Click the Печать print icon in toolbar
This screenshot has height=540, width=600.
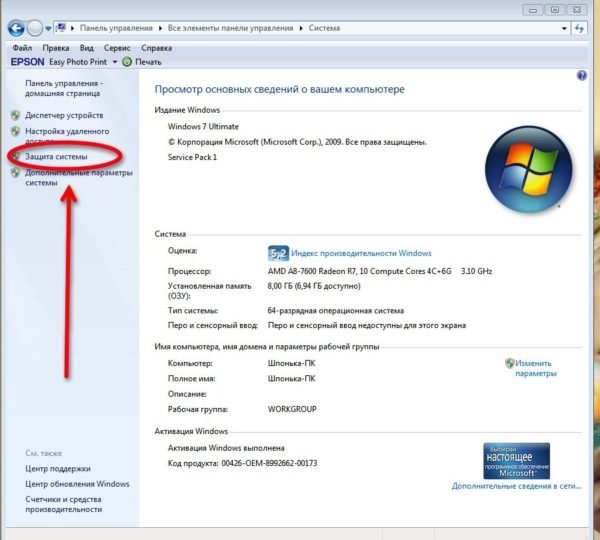[127, 62]
